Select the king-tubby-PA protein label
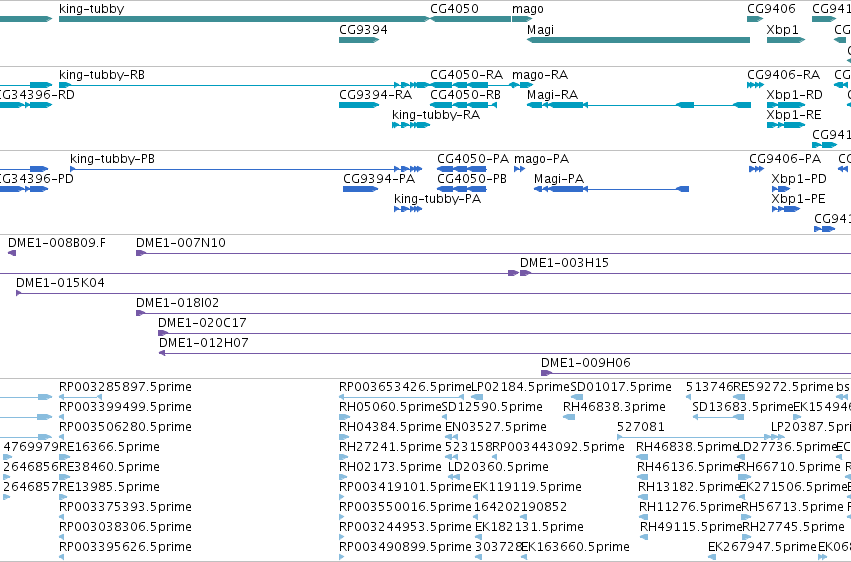This screenshot has height=562, width=851. [437, 199]
